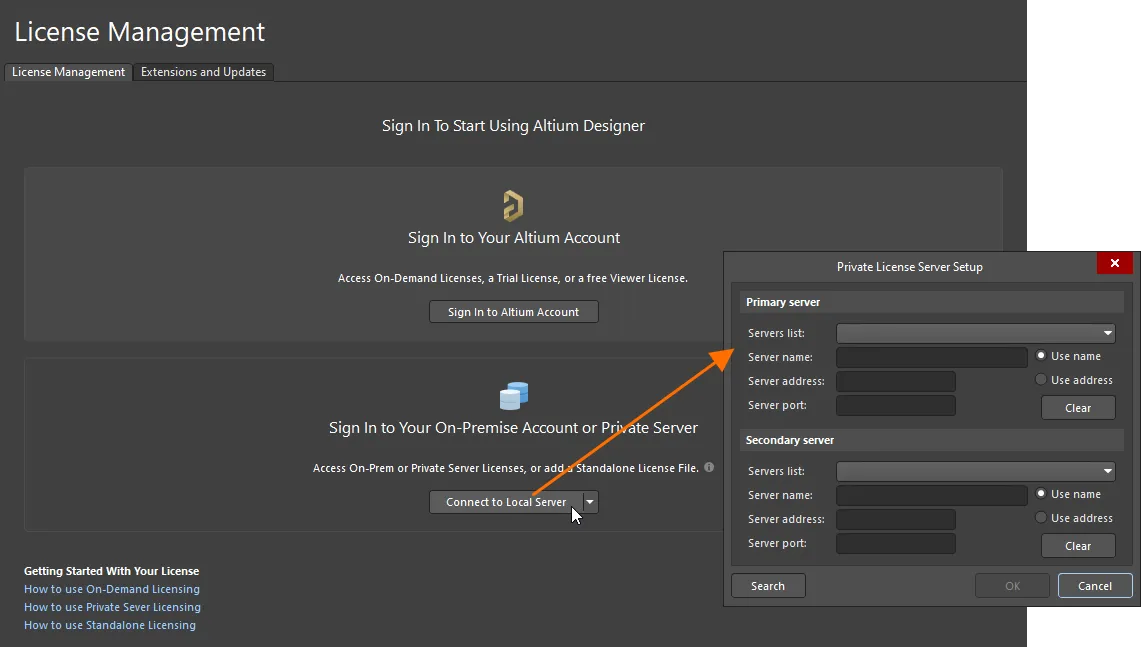Close the Private License Server Setup dialog
This screenshot has width=1141, height=647.
1115,263
